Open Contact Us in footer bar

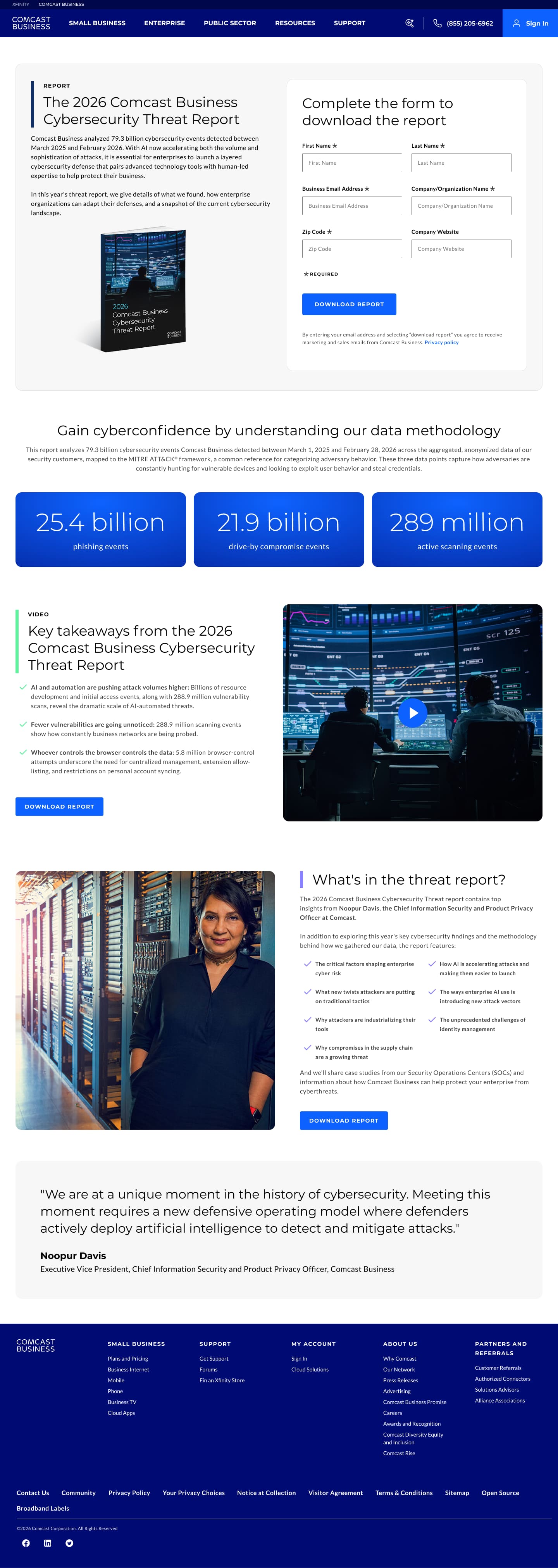click(33, 1492)
